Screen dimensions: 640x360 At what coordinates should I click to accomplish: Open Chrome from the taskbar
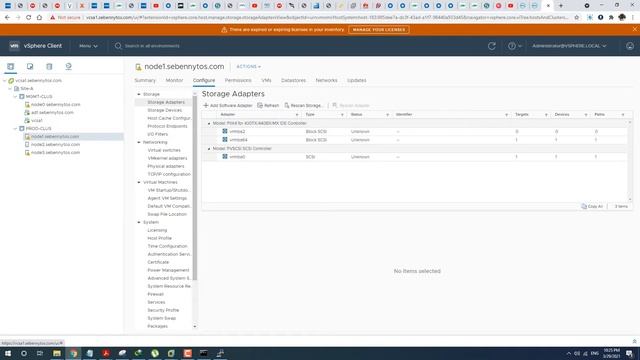coord(73,353)
